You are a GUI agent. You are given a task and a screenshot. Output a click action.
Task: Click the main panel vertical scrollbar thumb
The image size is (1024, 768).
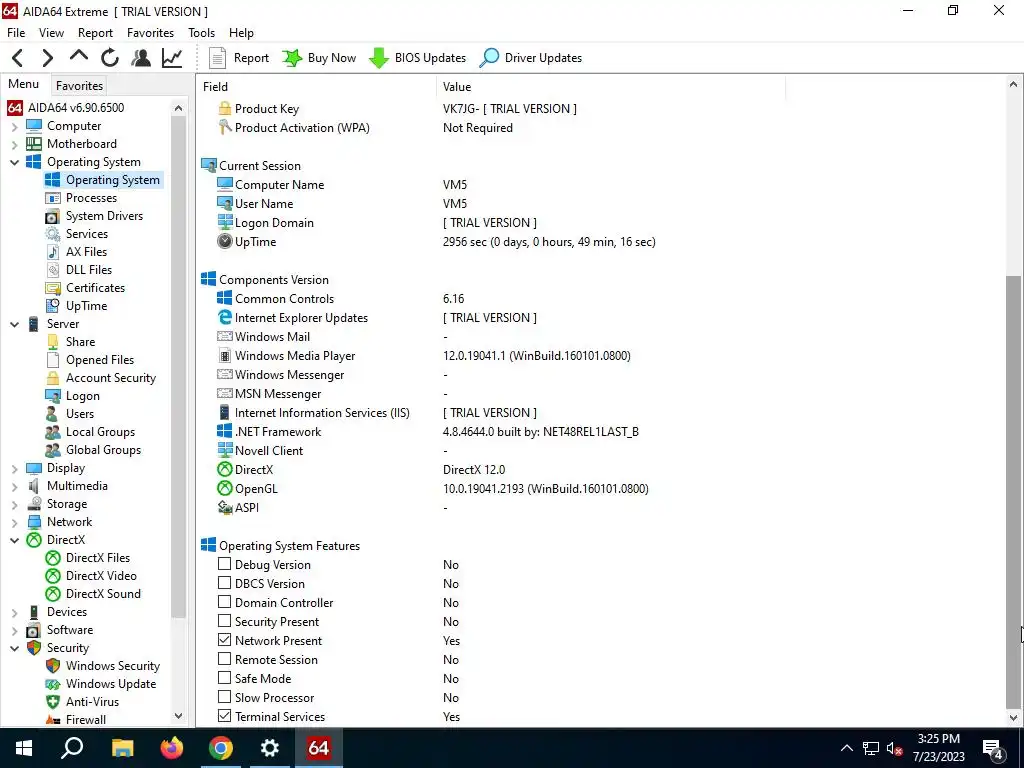[x=1013, y=491]
